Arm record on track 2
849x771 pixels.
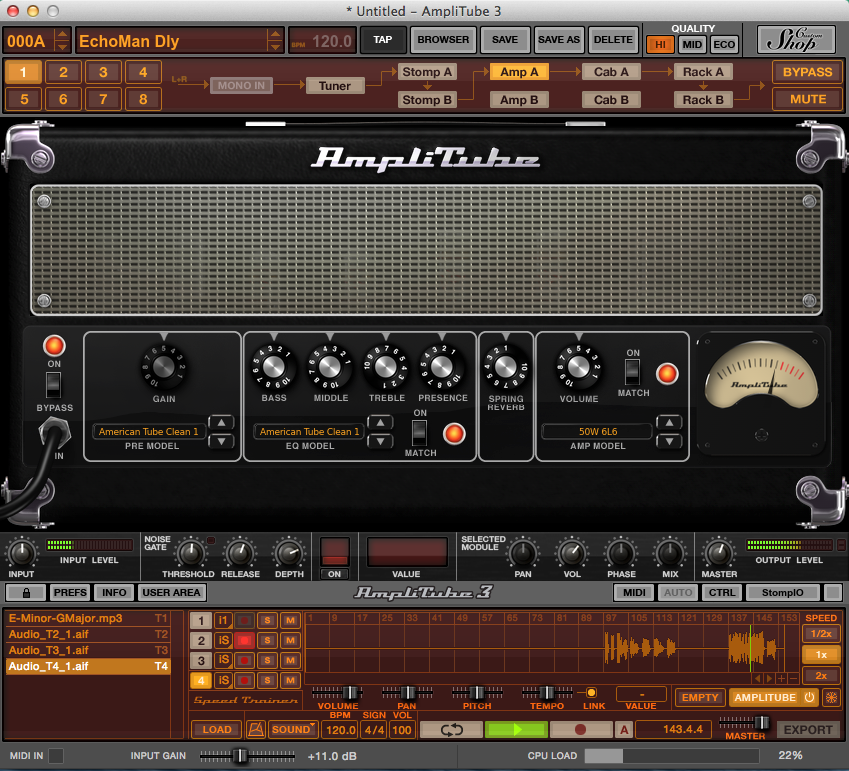(244, 641)
